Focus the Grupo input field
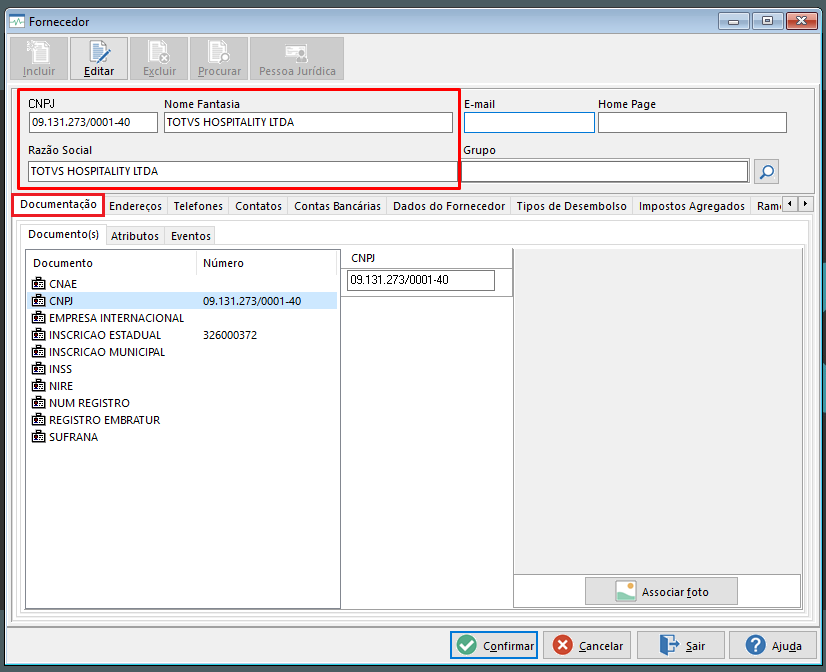The image size is (826, 672). (605, 172)
